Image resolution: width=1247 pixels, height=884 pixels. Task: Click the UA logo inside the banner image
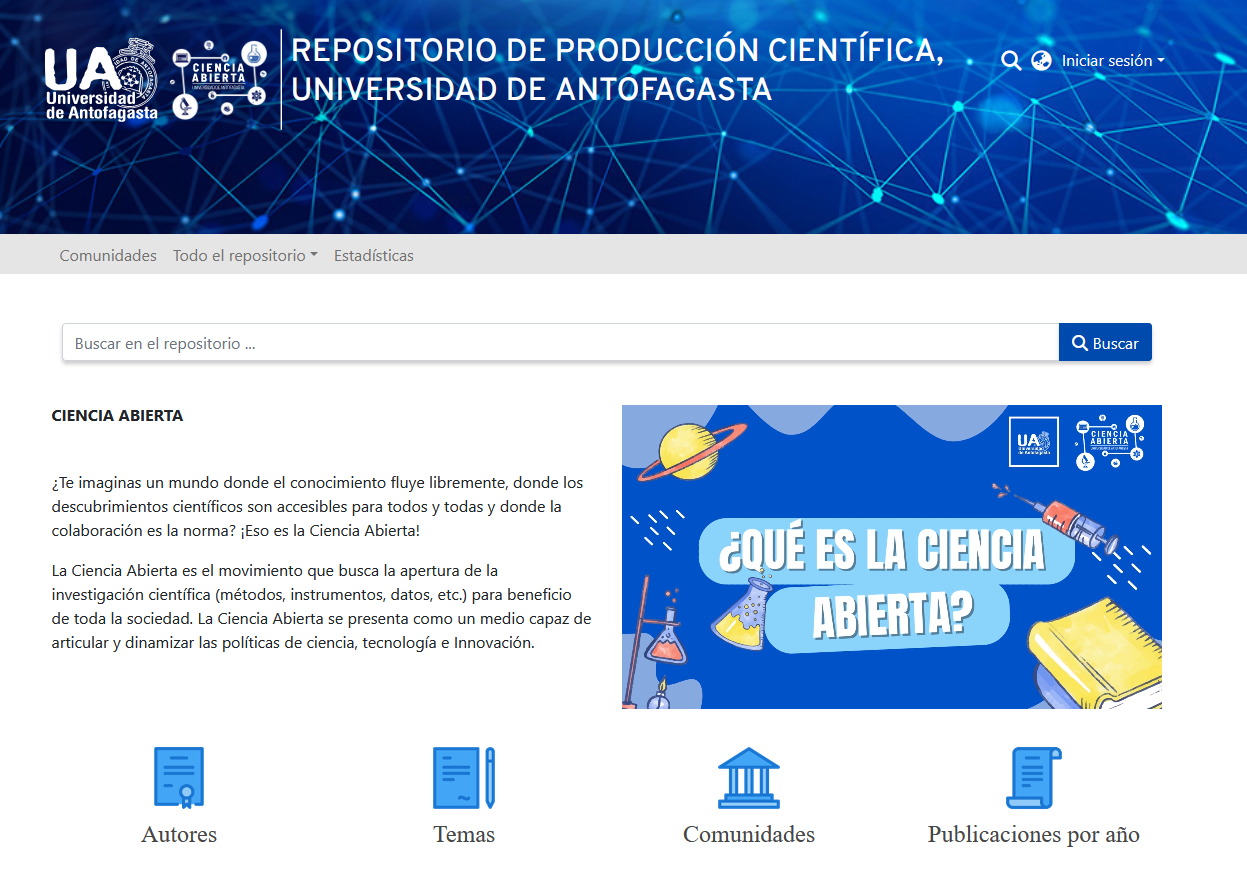tap(1034, 442)
